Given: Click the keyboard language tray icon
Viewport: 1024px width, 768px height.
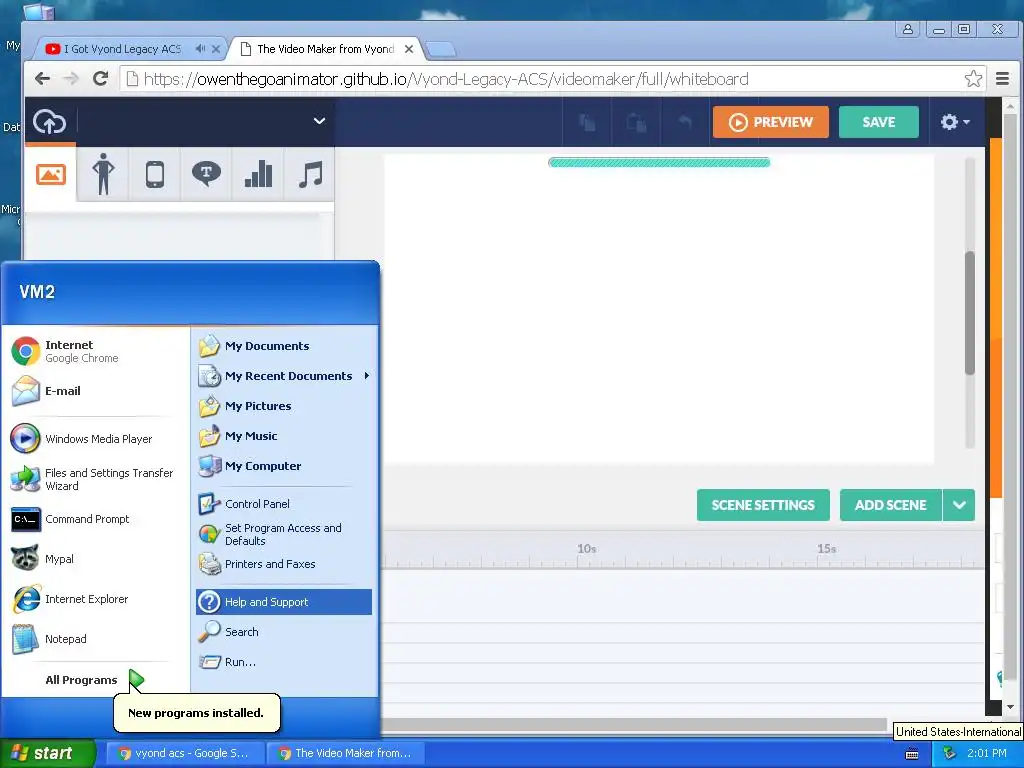Looking at the screenshot, I should pos(912,754).
